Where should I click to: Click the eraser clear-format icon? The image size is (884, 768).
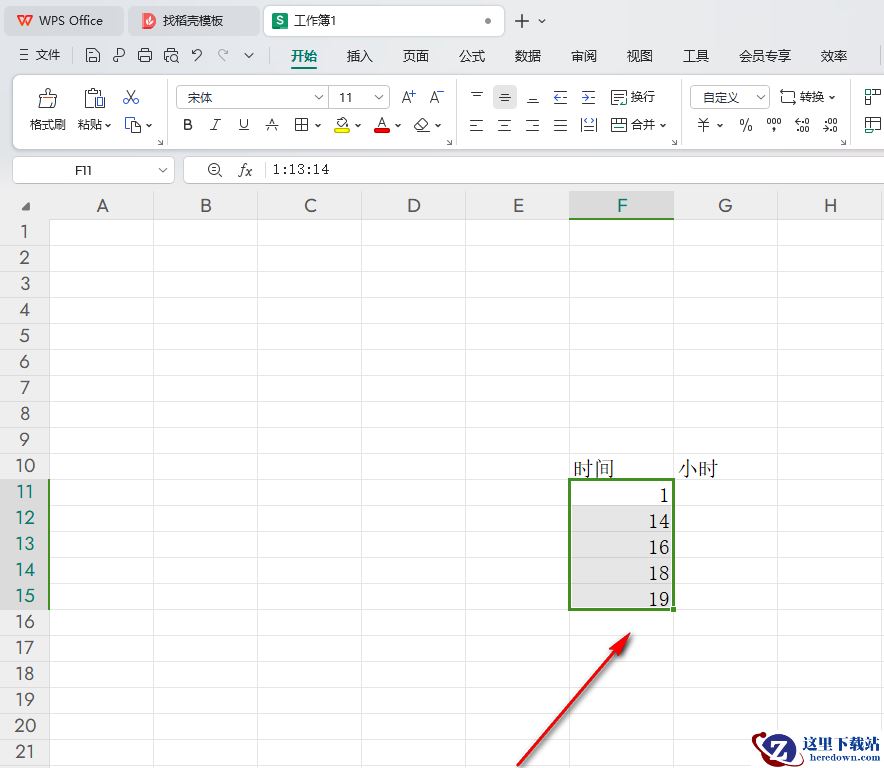[422, 125]
